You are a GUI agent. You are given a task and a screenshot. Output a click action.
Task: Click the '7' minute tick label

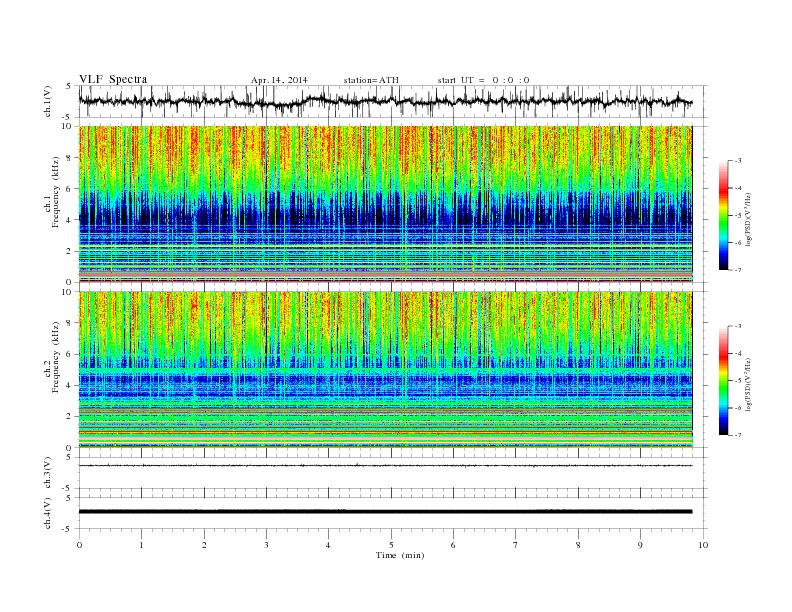(x=515, y=545)
